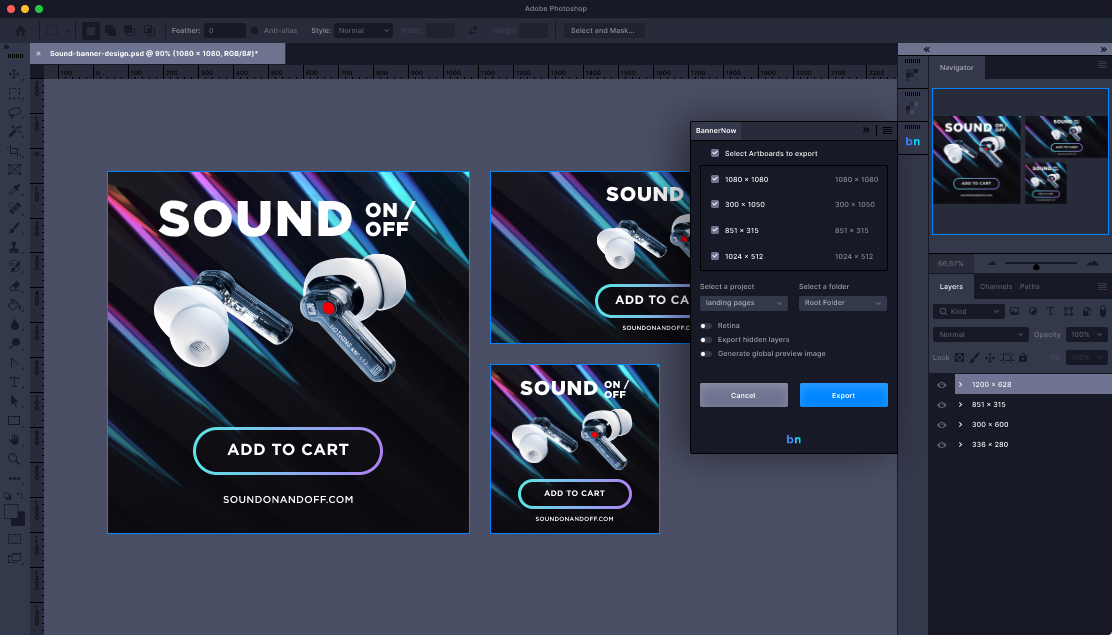The width and height of the screenshot is (1112, 635).
Task: Switch to the Paths tab
Action: coord(1029,287)
